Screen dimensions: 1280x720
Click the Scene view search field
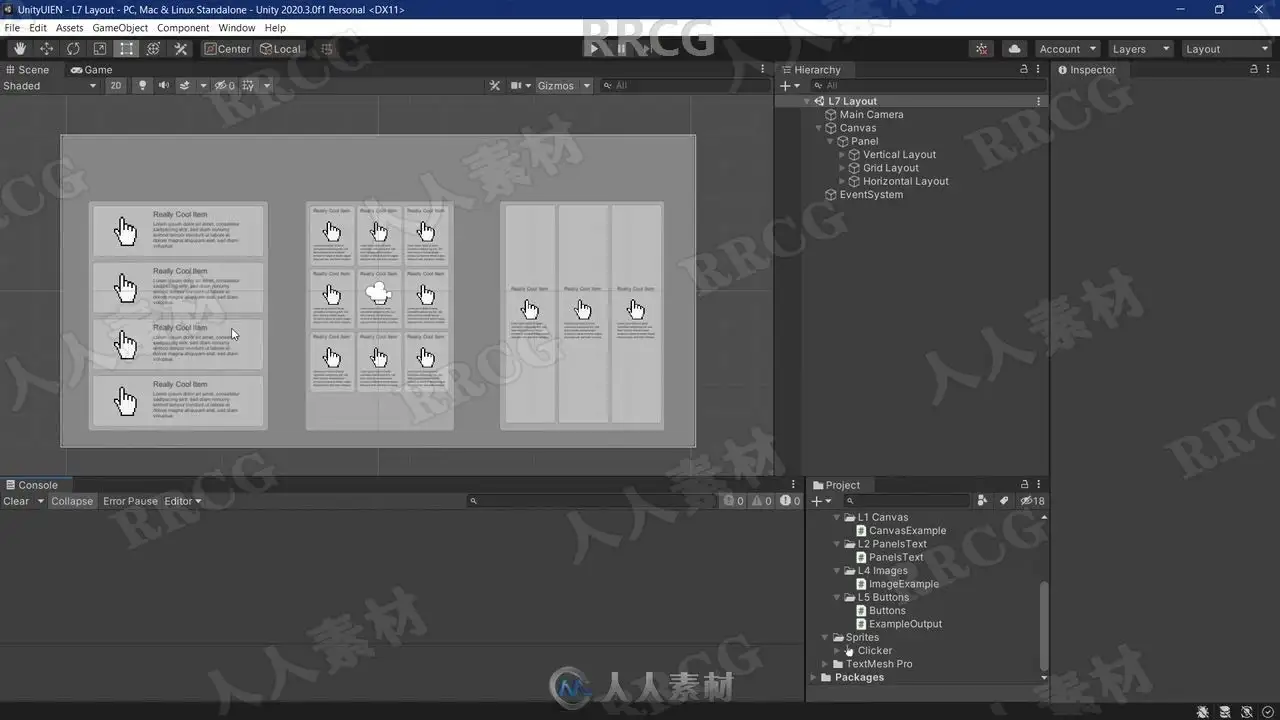click(x=684, y=86)
